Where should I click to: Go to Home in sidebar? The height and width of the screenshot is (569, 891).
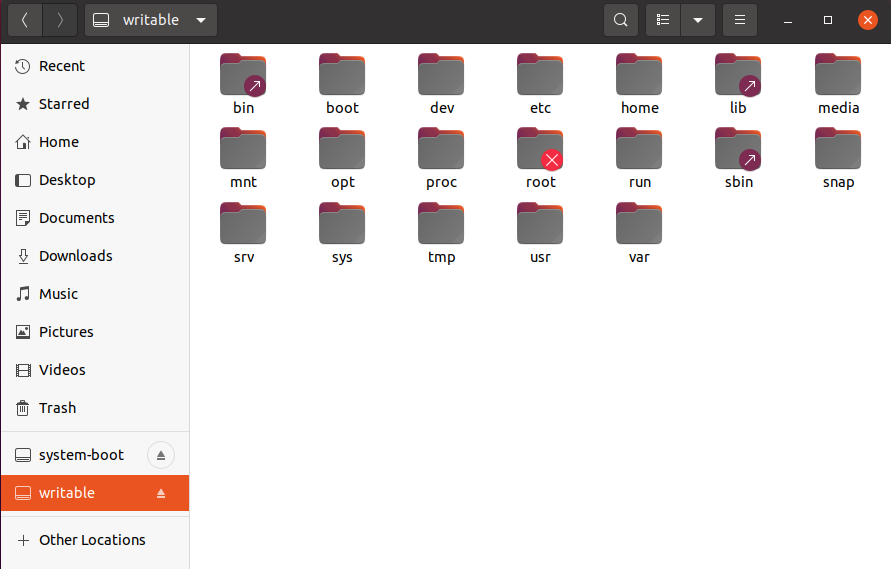(95, 142)
